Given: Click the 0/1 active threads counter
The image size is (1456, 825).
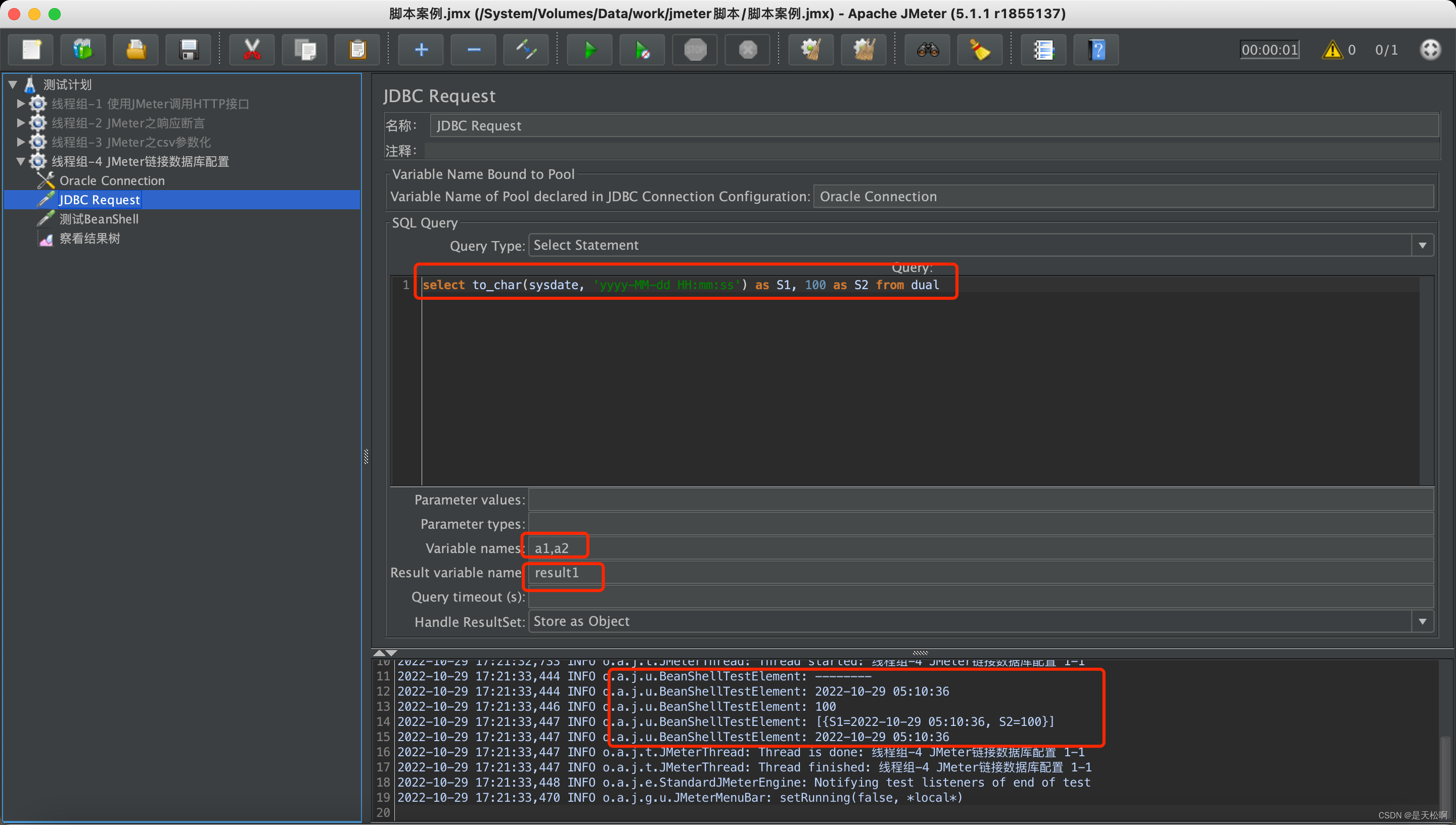Looking at the screenshot, I should click(1386, 50).
